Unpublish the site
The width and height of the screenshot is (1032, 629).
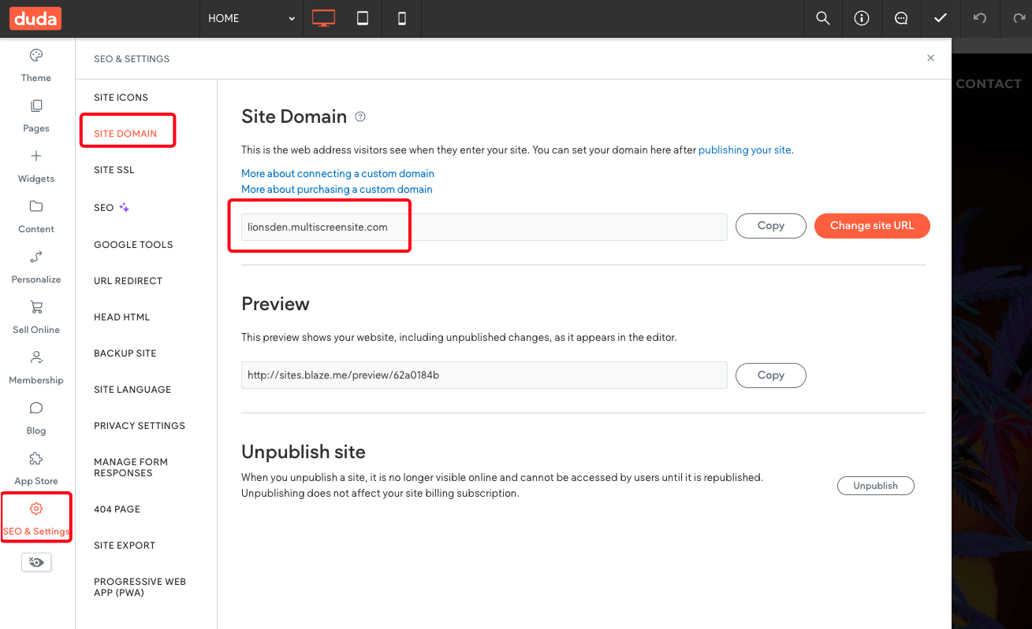[x=875, y=485]
